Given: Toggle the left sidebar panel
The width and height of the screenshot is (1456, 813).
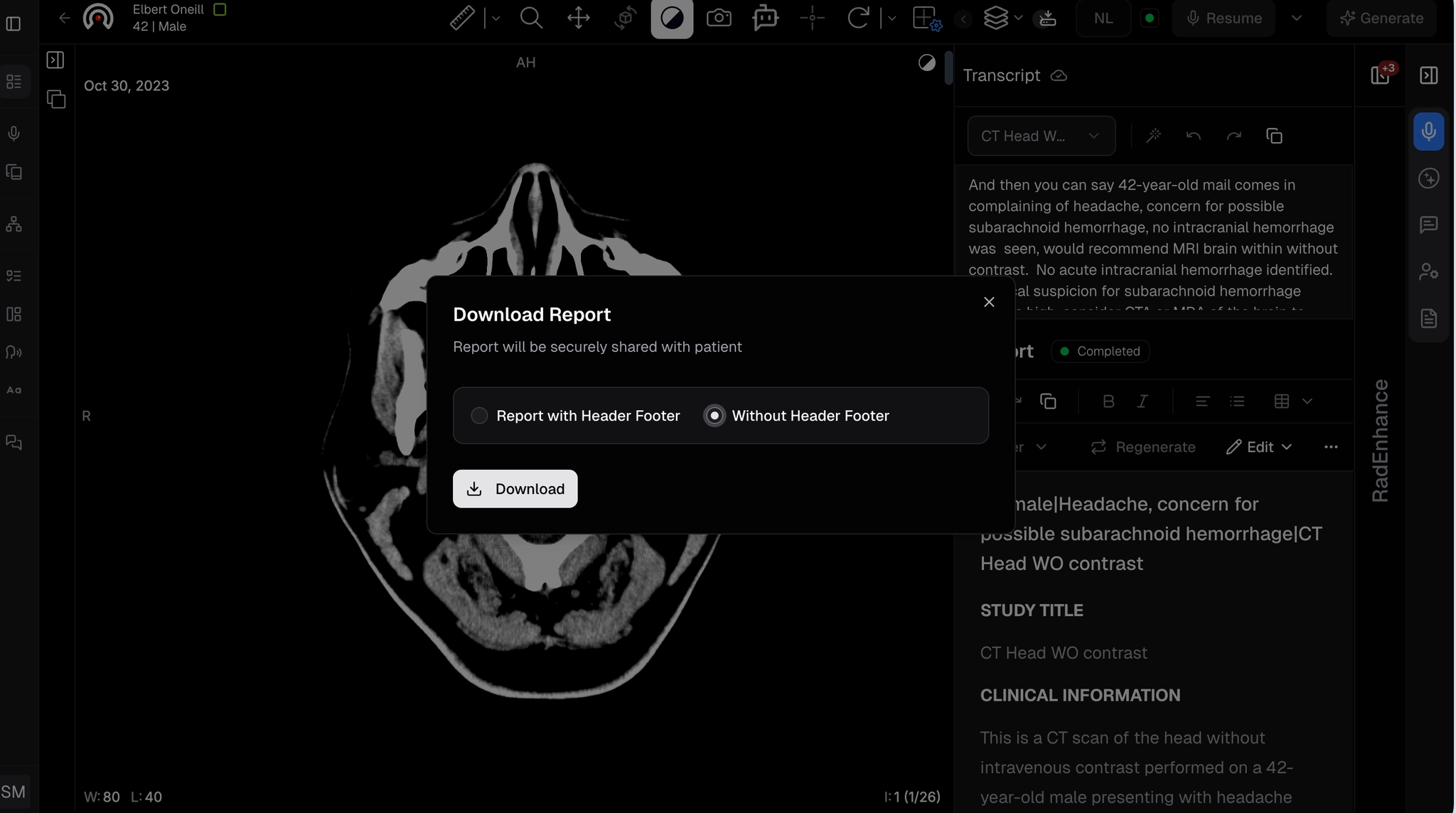Looking at the screenshot, I should coord(14,23).
